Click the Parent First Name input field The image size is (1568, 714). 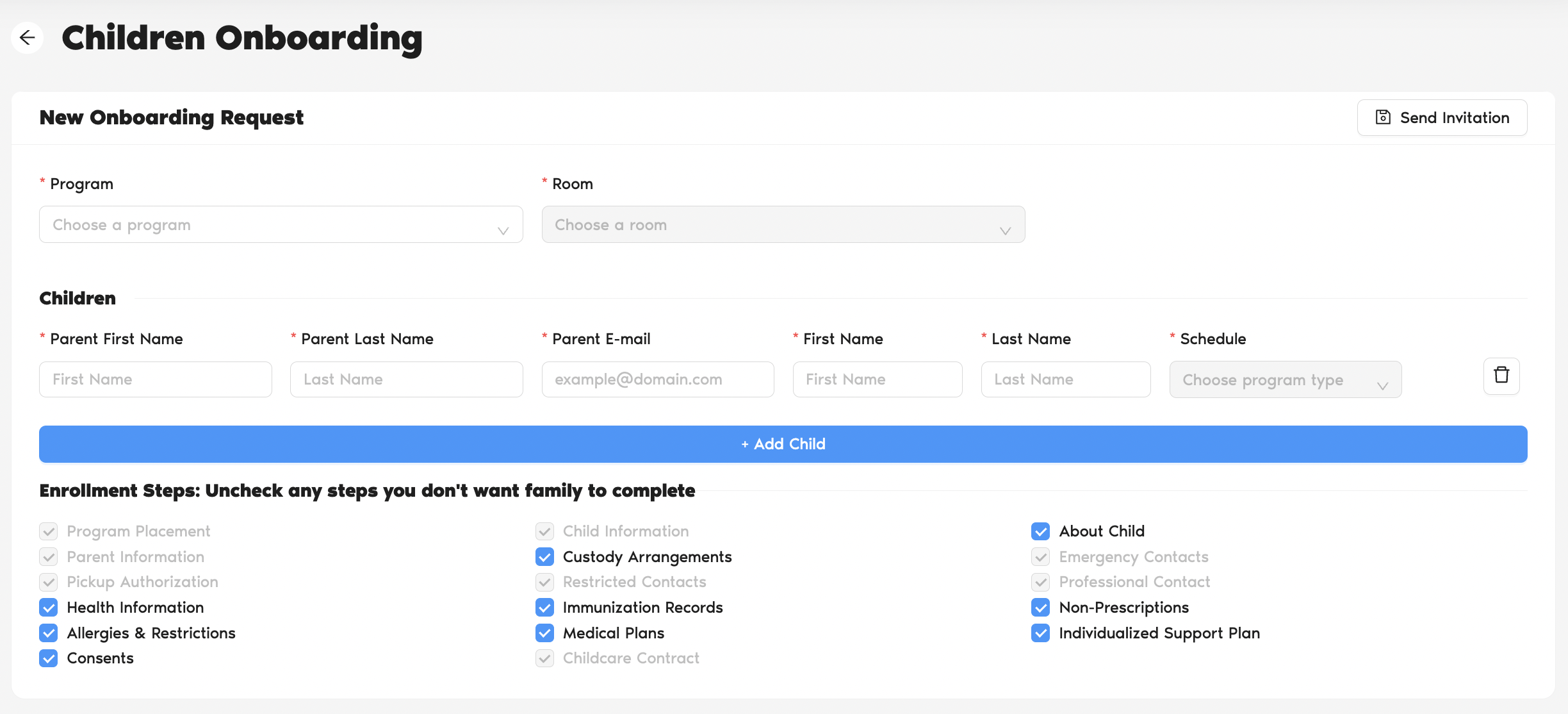coord(156,379)
